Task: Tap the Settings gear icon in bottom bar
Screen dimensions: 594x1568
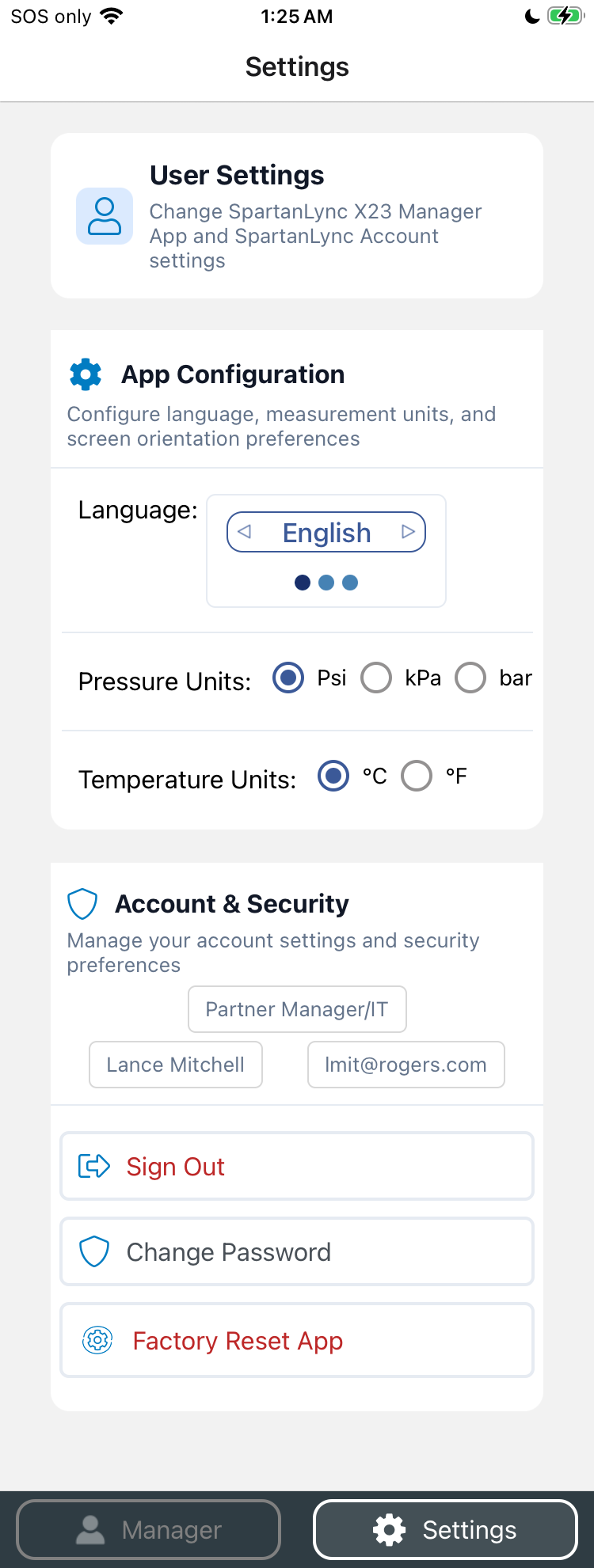Action: tap(390, 1530)
